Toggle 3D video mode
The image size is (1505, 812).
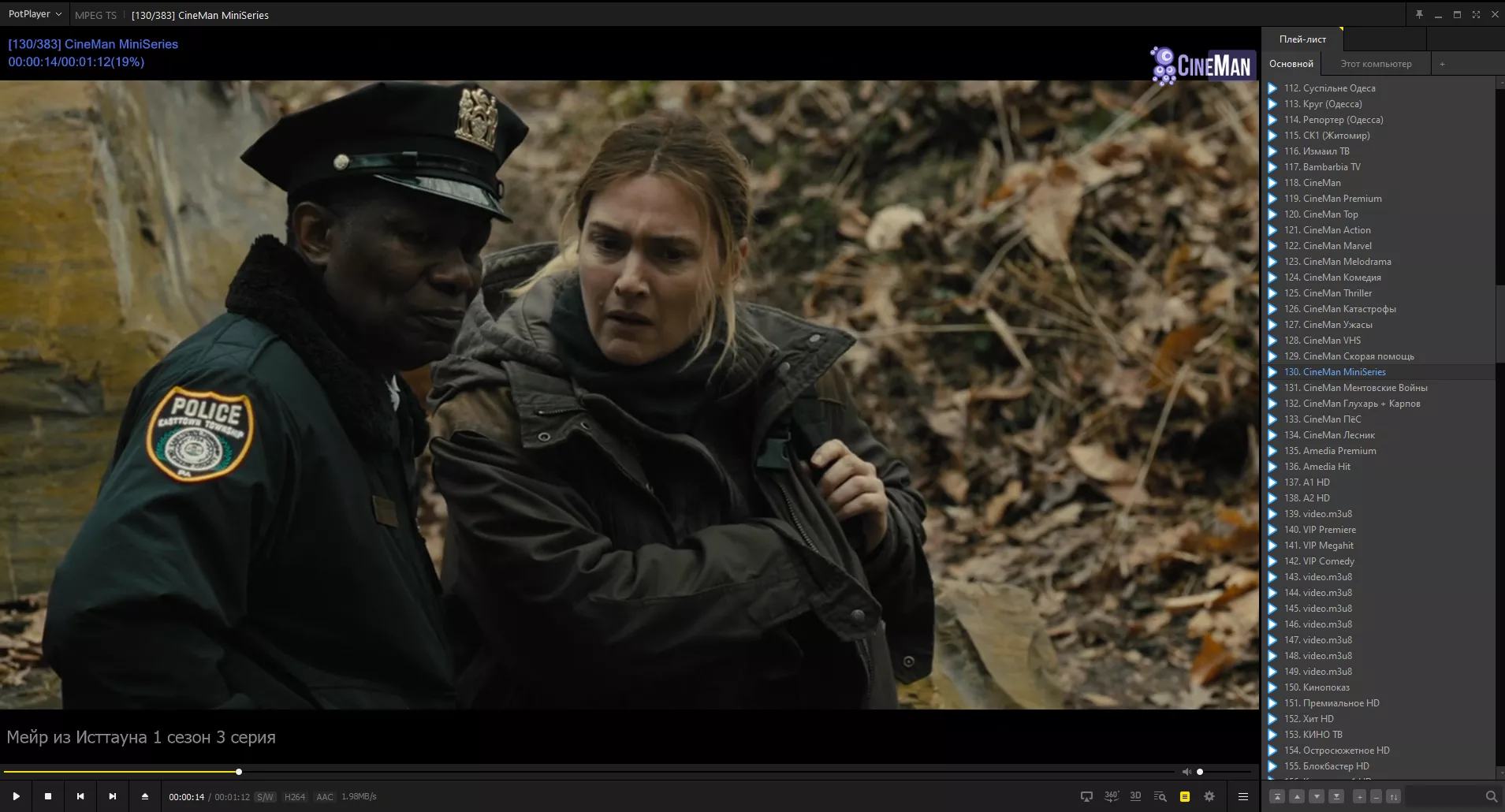(1135, 796)
